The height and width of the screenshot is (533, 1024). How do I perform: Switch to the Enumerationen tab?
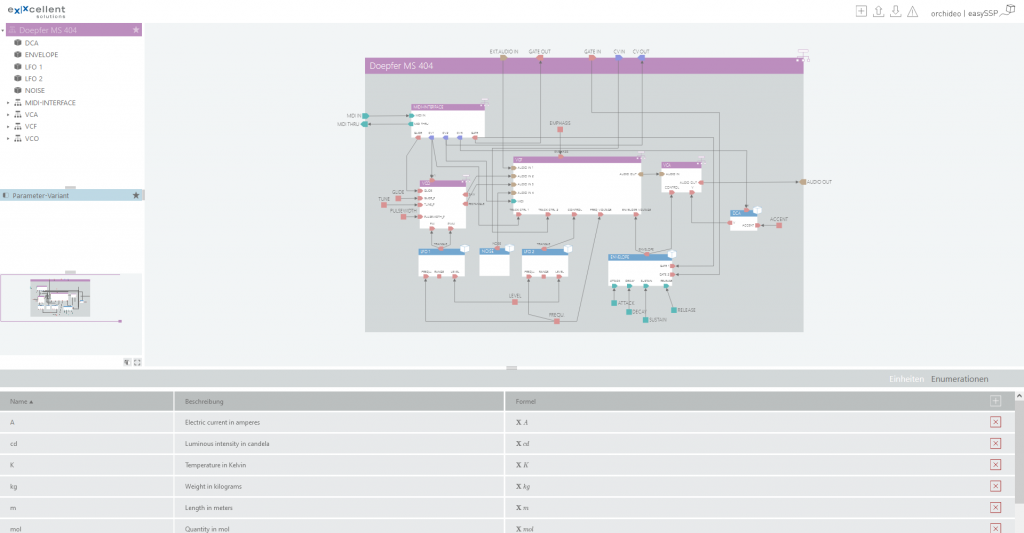coord(959,379)
